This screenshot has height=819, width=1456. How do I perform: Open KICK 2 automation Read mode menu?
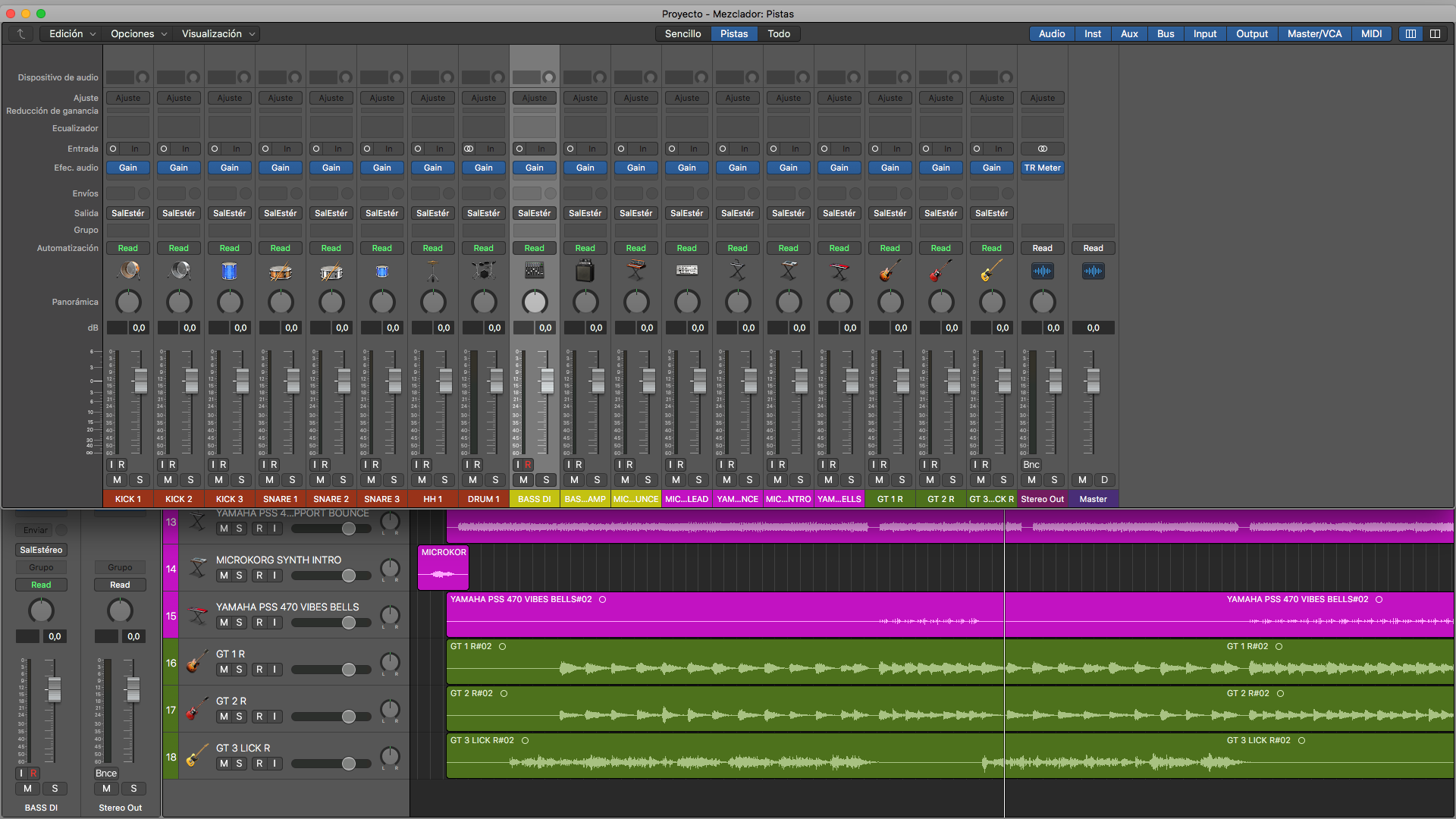(x=178, y=248)
